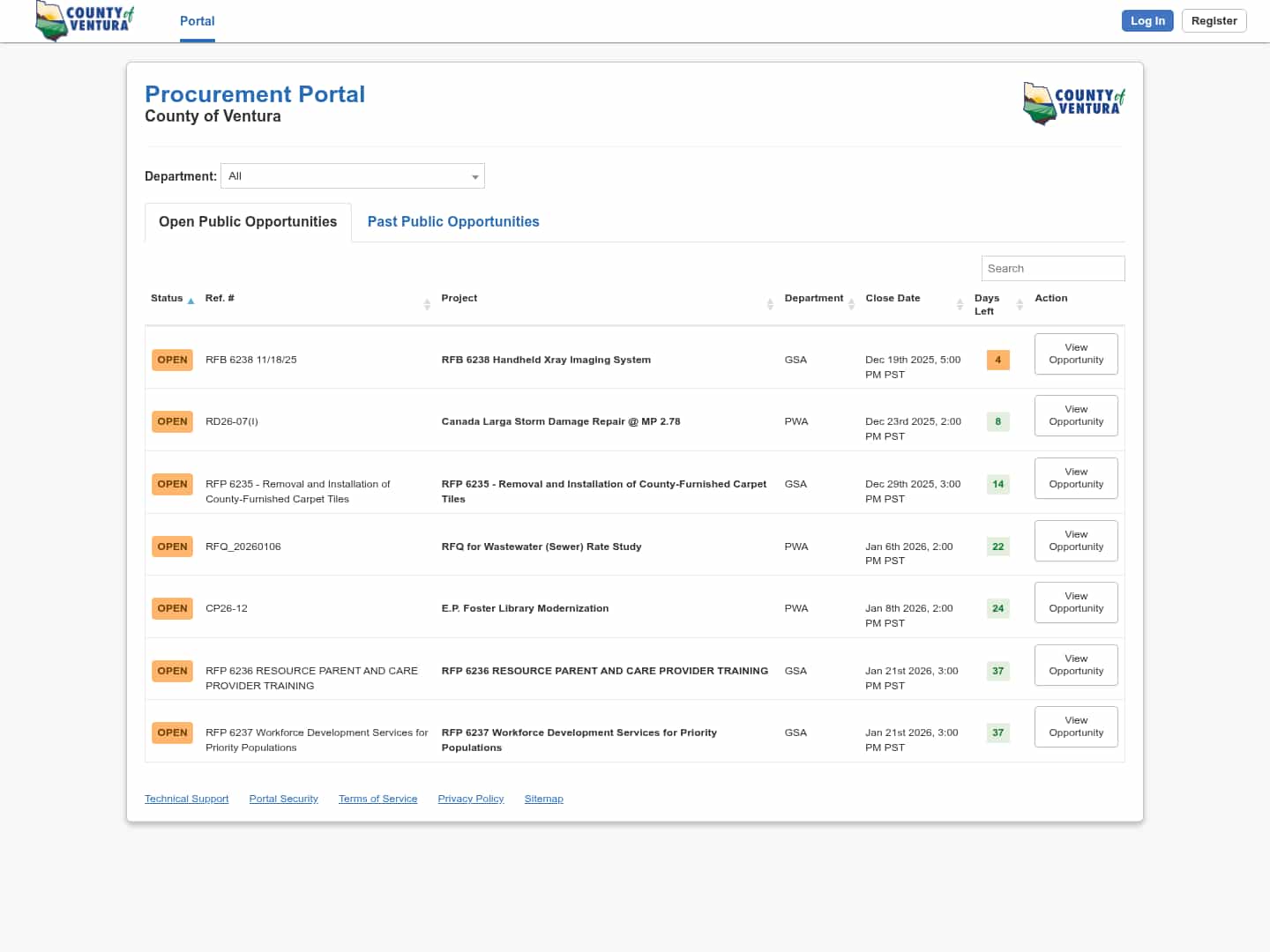Image resolution: width=1270 pixels, height=952 pixels.
Task: Click the County of Ventura header logo
Action: [85, 20]
